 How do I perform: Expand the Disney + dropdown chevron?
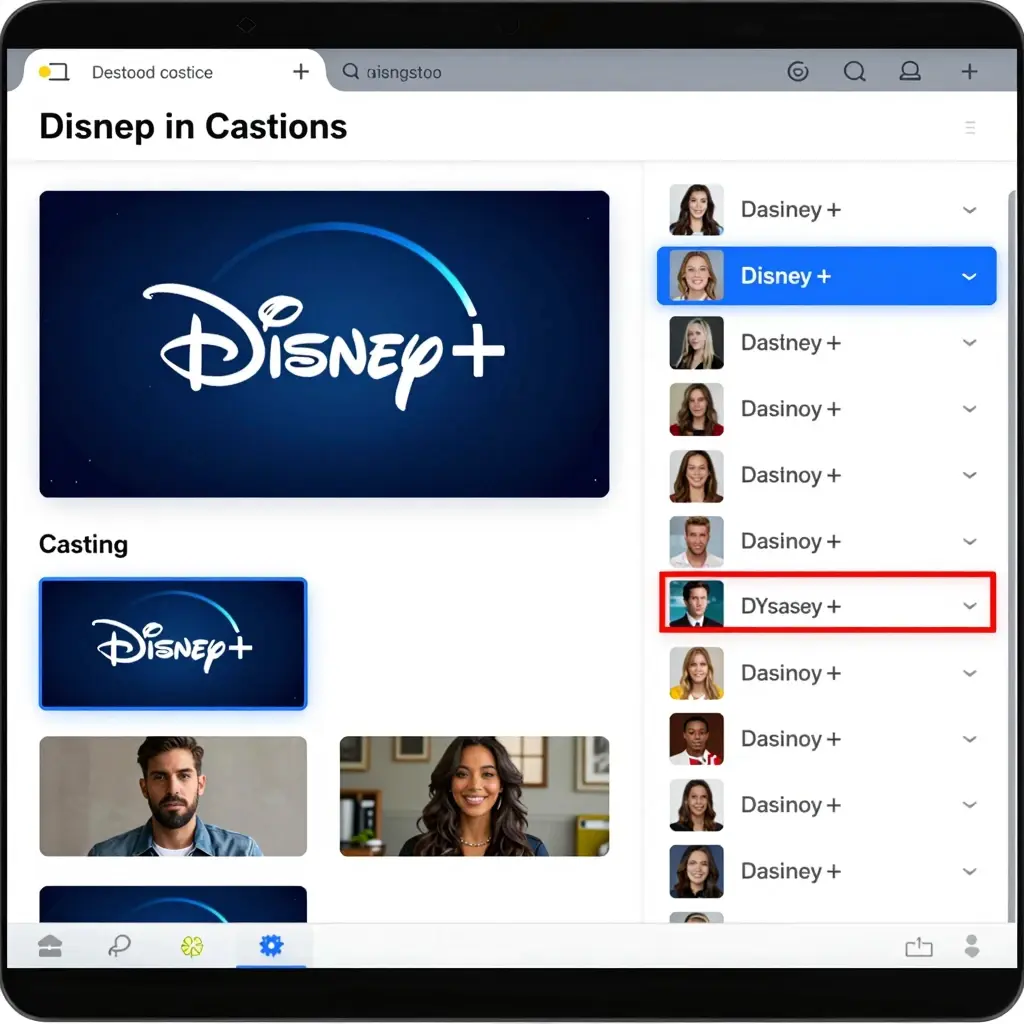[969, 276]
